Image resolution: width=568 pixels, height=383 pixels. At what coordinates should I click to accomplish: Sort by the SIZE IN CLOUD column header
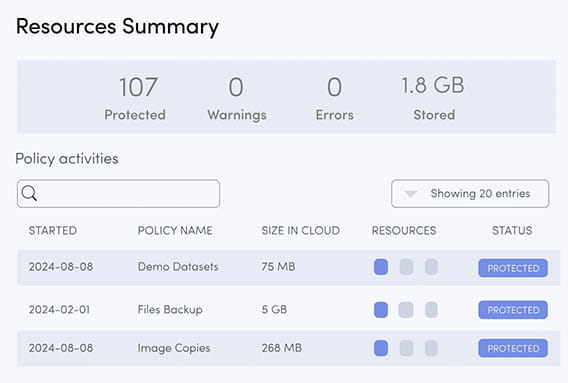[301, 230]
